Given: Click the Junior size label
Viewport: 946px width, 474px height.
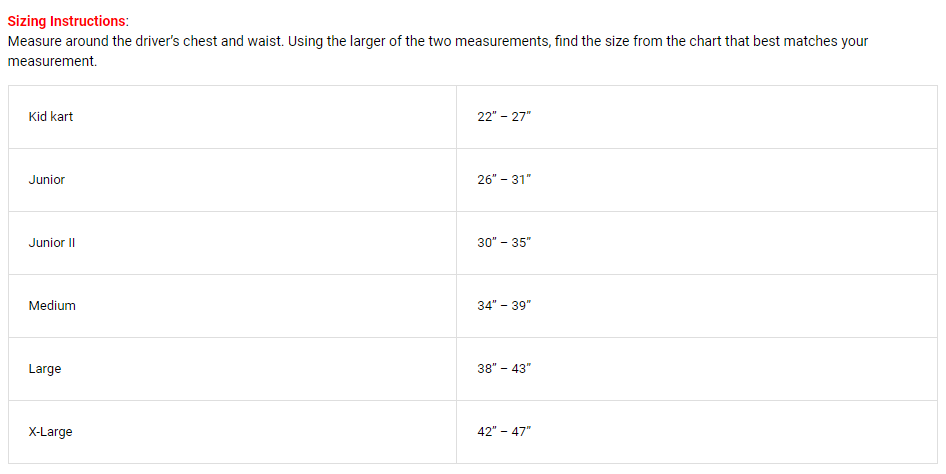Looking at the screenshot, I should tap(47, 180).
